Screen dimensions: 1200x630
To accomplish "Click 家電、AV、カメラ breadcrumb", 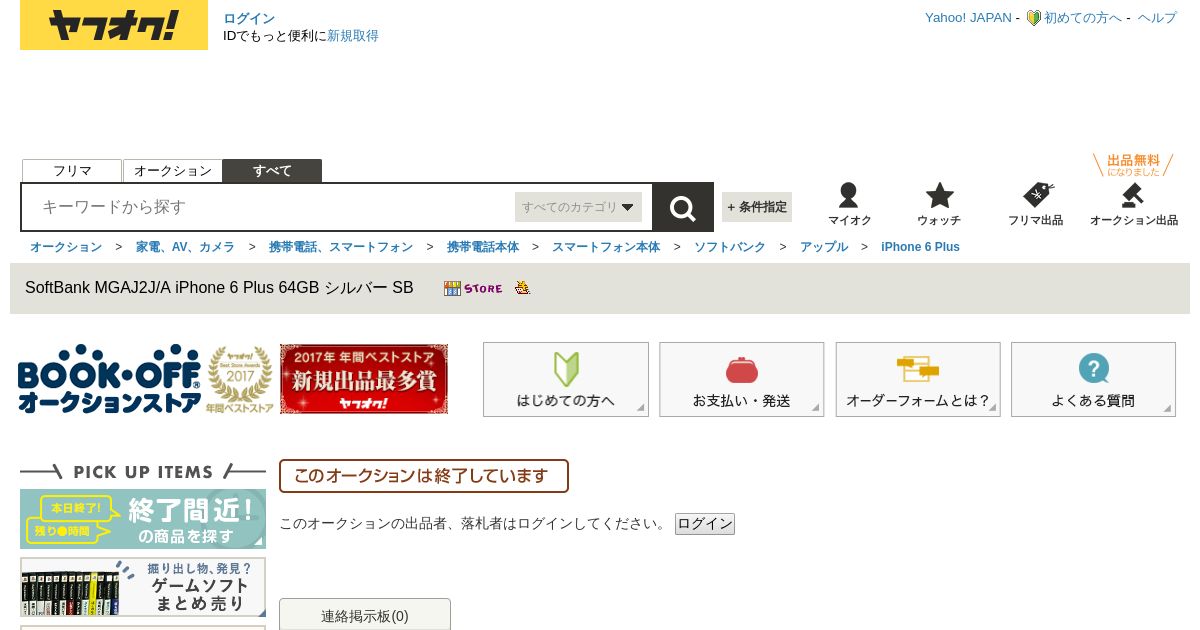I will (x=185, y=247).
